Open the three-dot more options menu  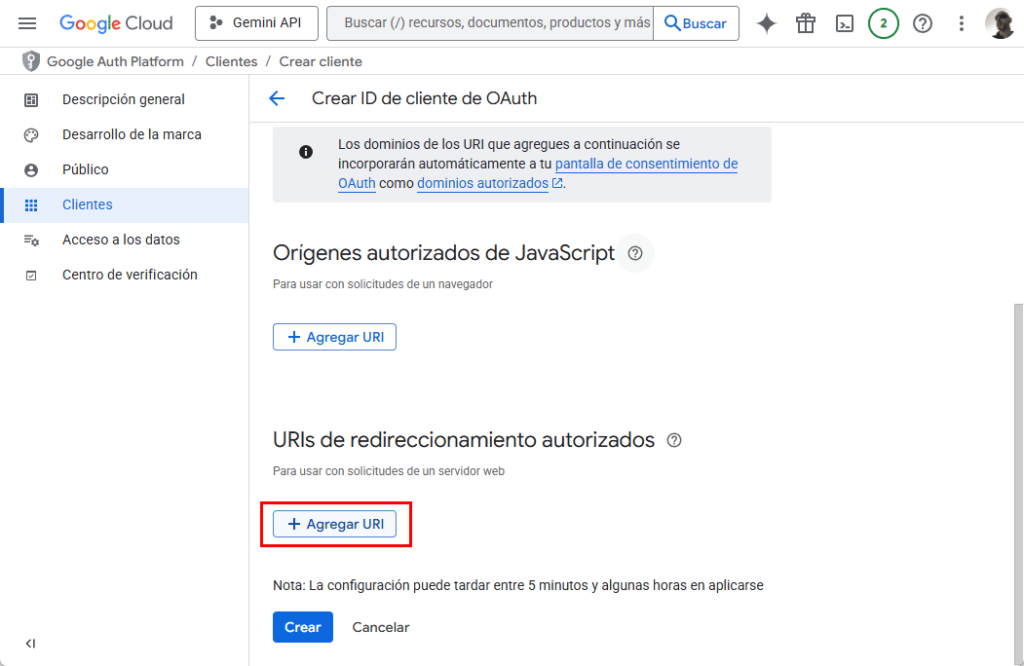point(961,23)
